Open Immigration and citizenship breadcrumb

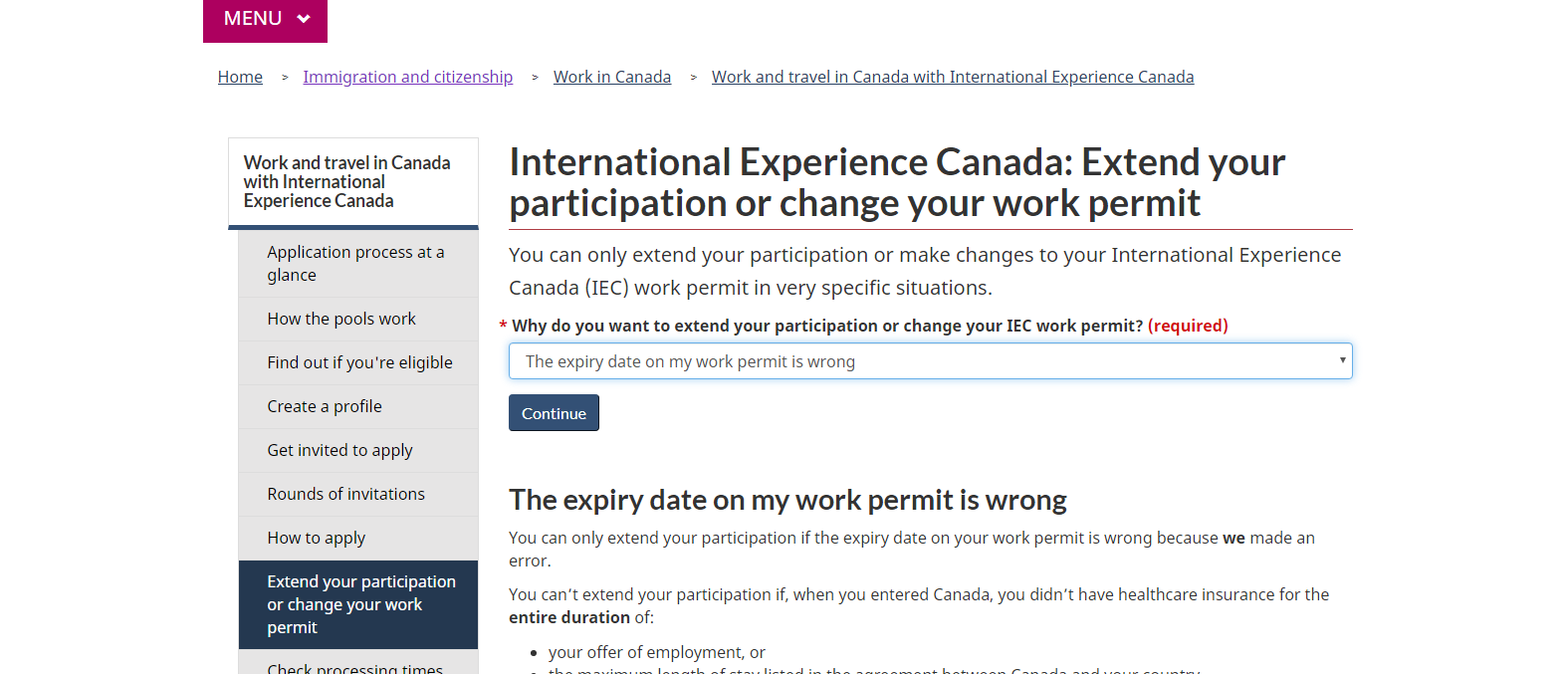tap(408, 77)
